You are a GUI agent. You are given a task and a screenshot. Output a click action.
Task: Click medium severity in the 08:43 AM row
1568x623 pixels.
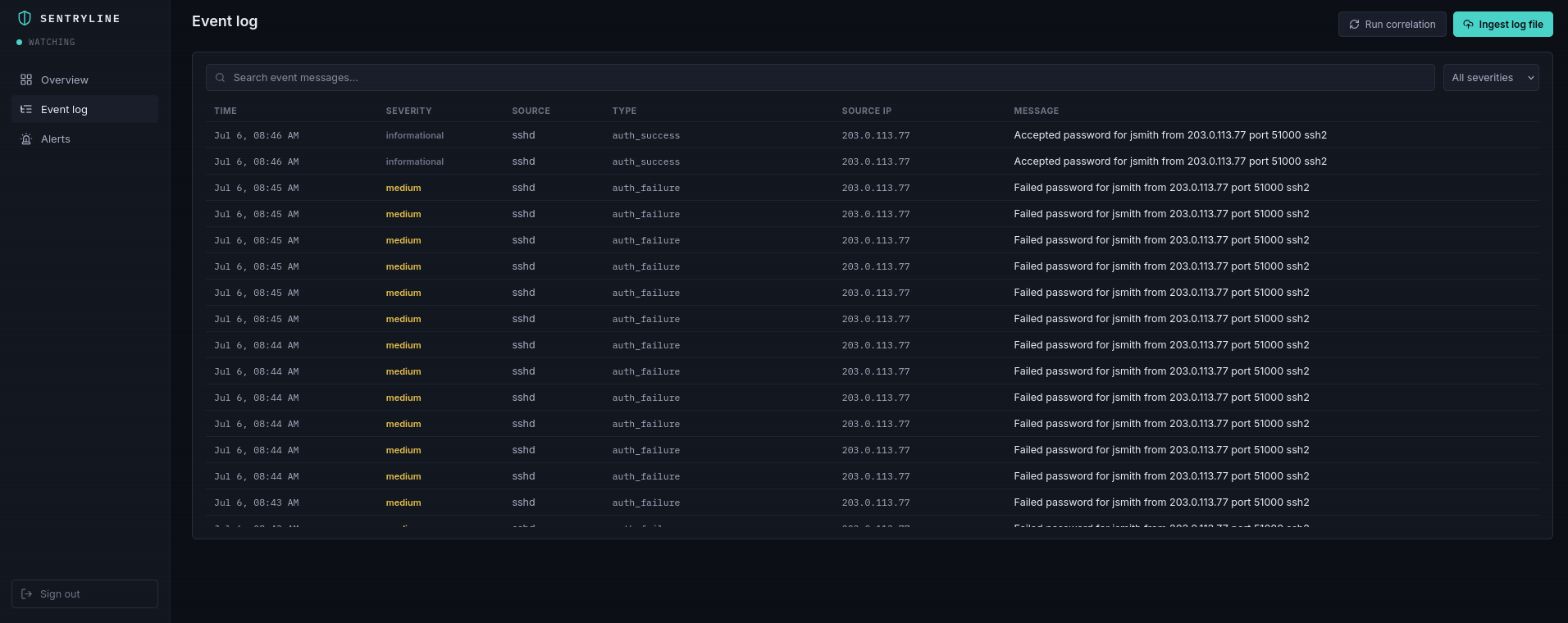(403, 502)
